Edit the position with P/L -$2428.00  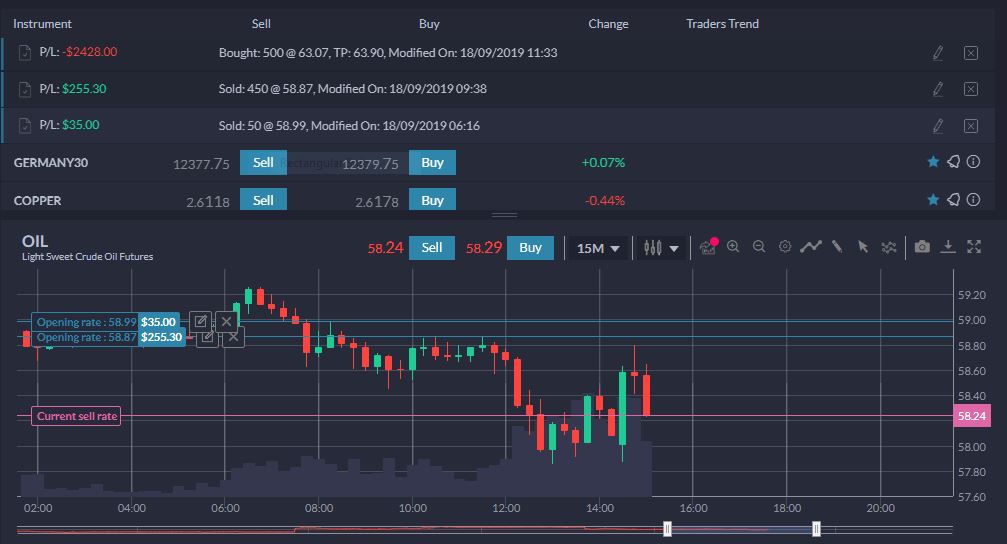[938, 53]
